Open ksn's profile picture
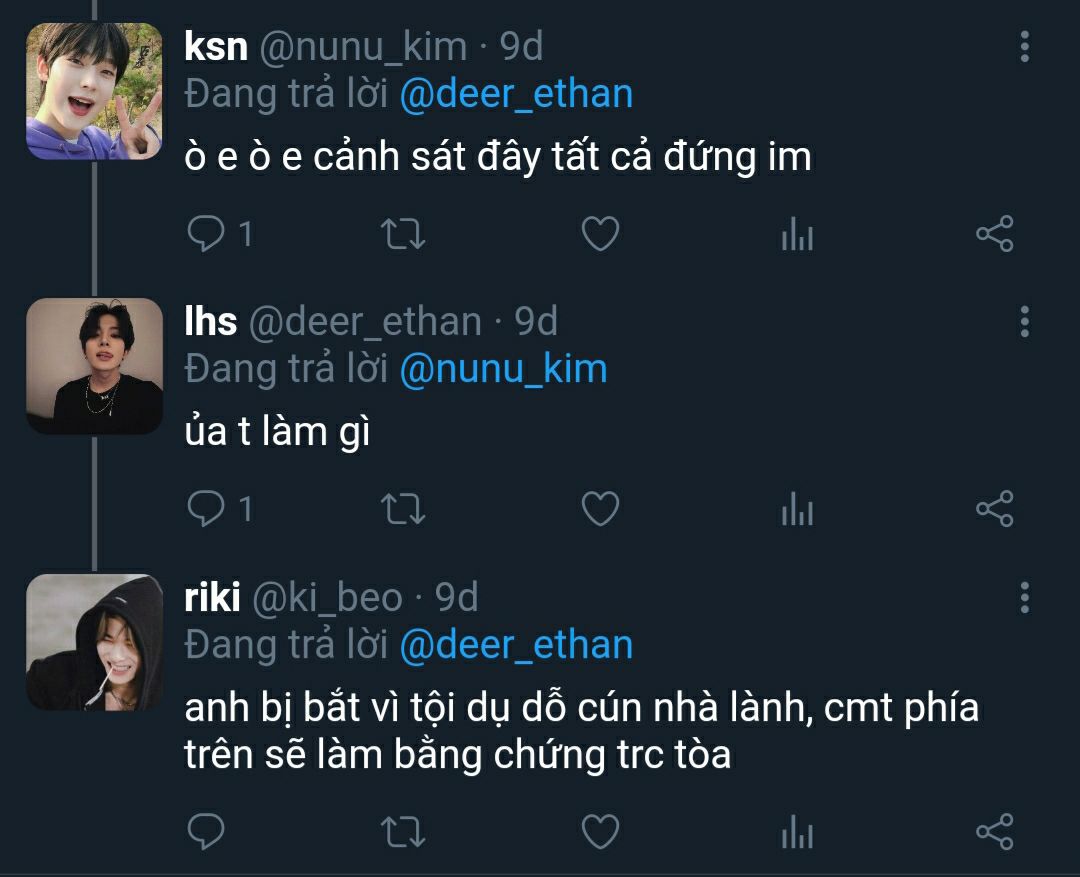Image resolution: width=1080 pixels, height=877 pixels. click(x=94, y=92)
